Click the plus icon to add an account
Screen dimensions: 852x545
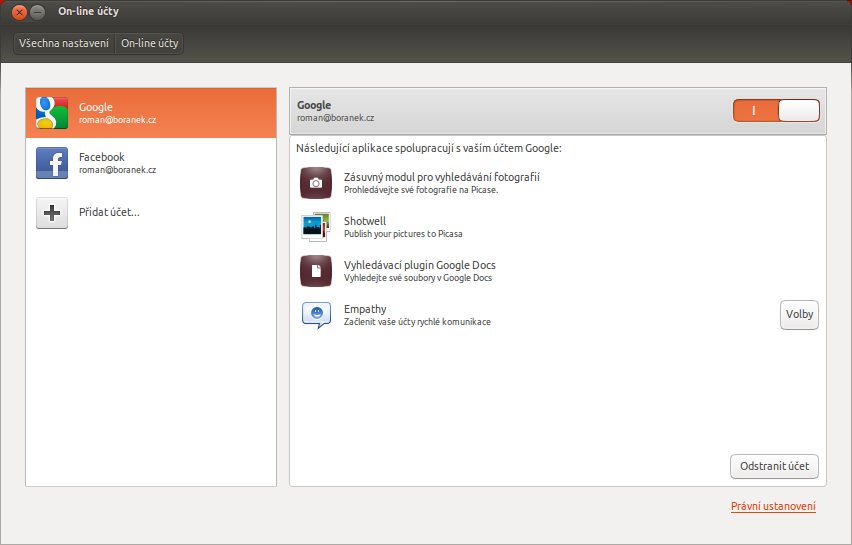52,212
